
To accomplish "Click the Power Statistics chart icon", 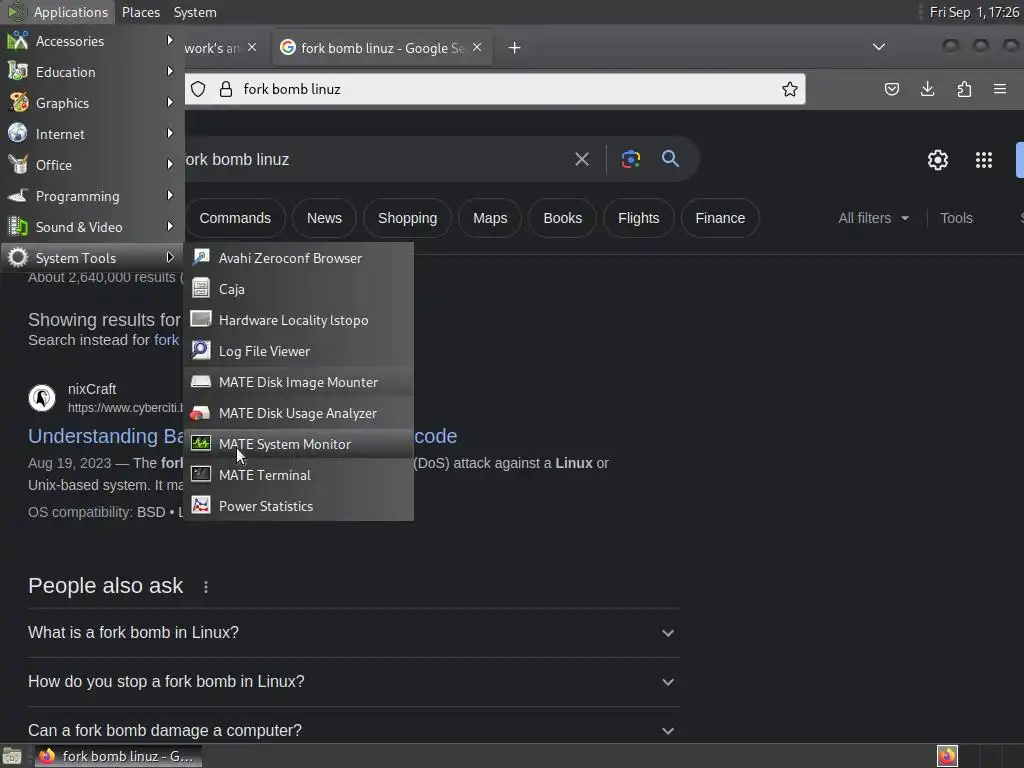I will [201, 505].
